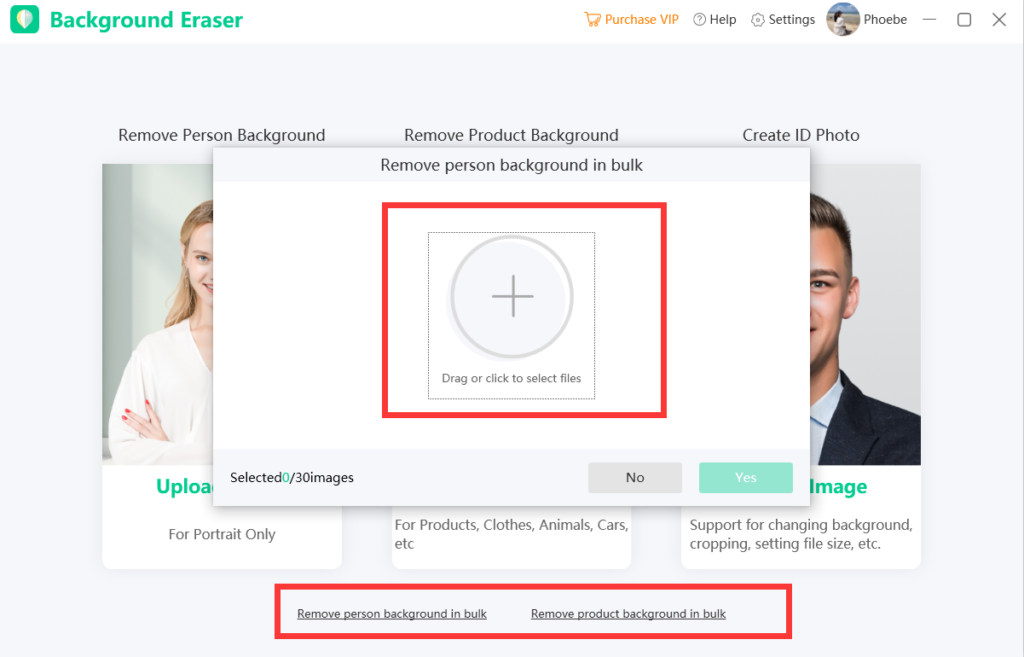Open 'Remove person background in bulk' link
Viewport: 1024px width, 657px height.
tap(392, 614)
